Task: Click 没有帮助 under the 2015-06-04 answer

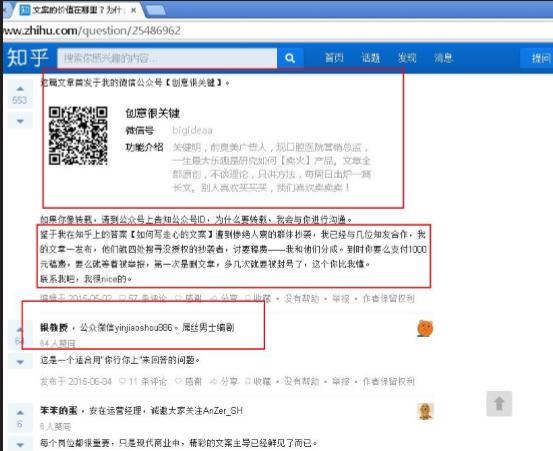Action: pyautogui.click(x=302, y=381)
